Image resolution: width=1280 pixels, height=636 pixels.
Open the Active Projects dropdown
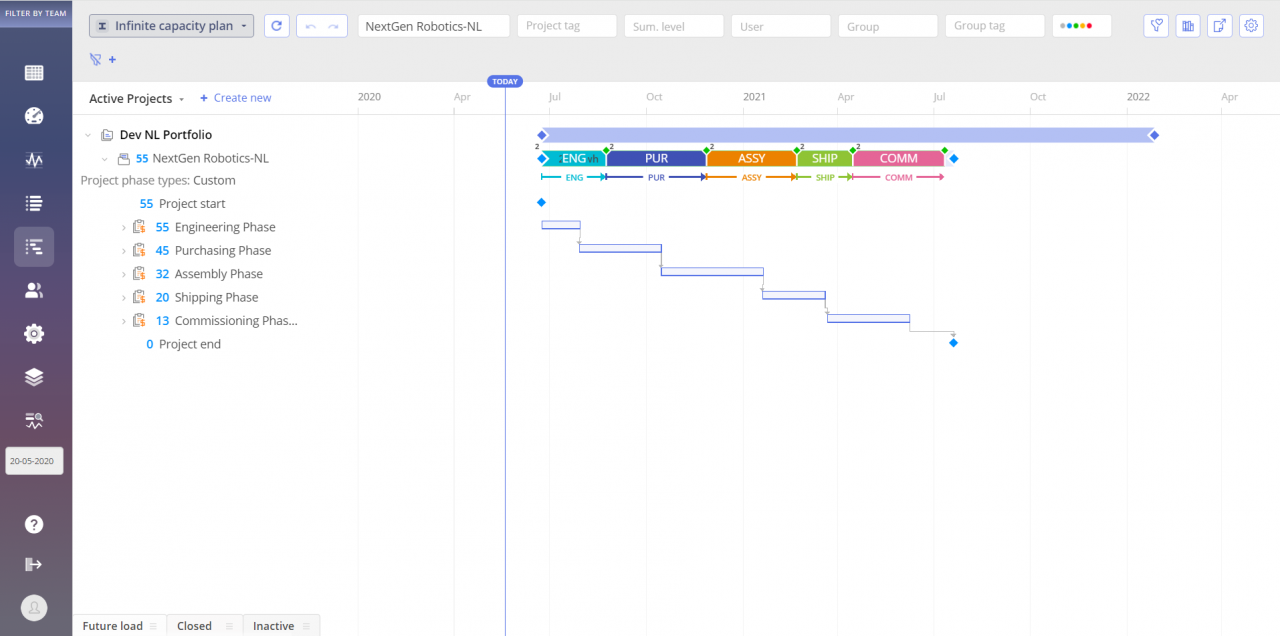136,98
